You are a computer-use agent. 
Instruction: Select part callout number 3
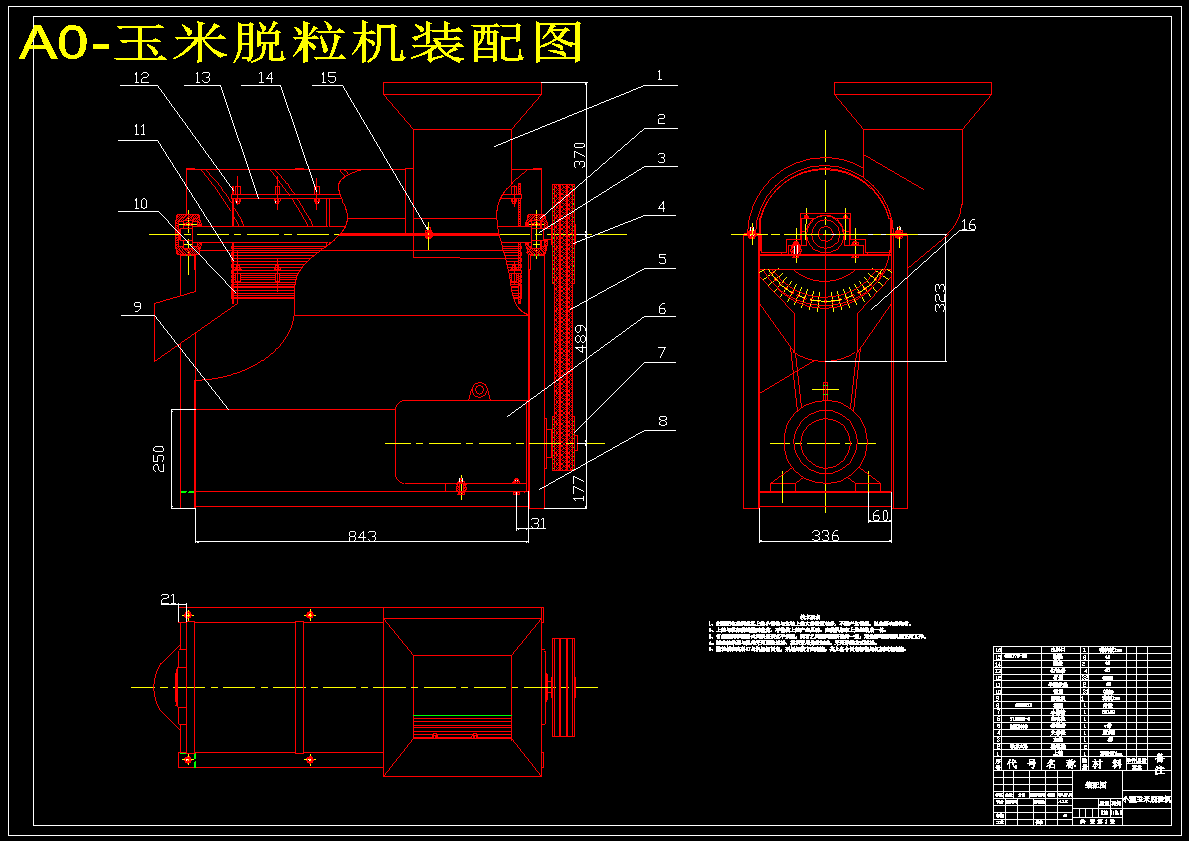(661, 158)
